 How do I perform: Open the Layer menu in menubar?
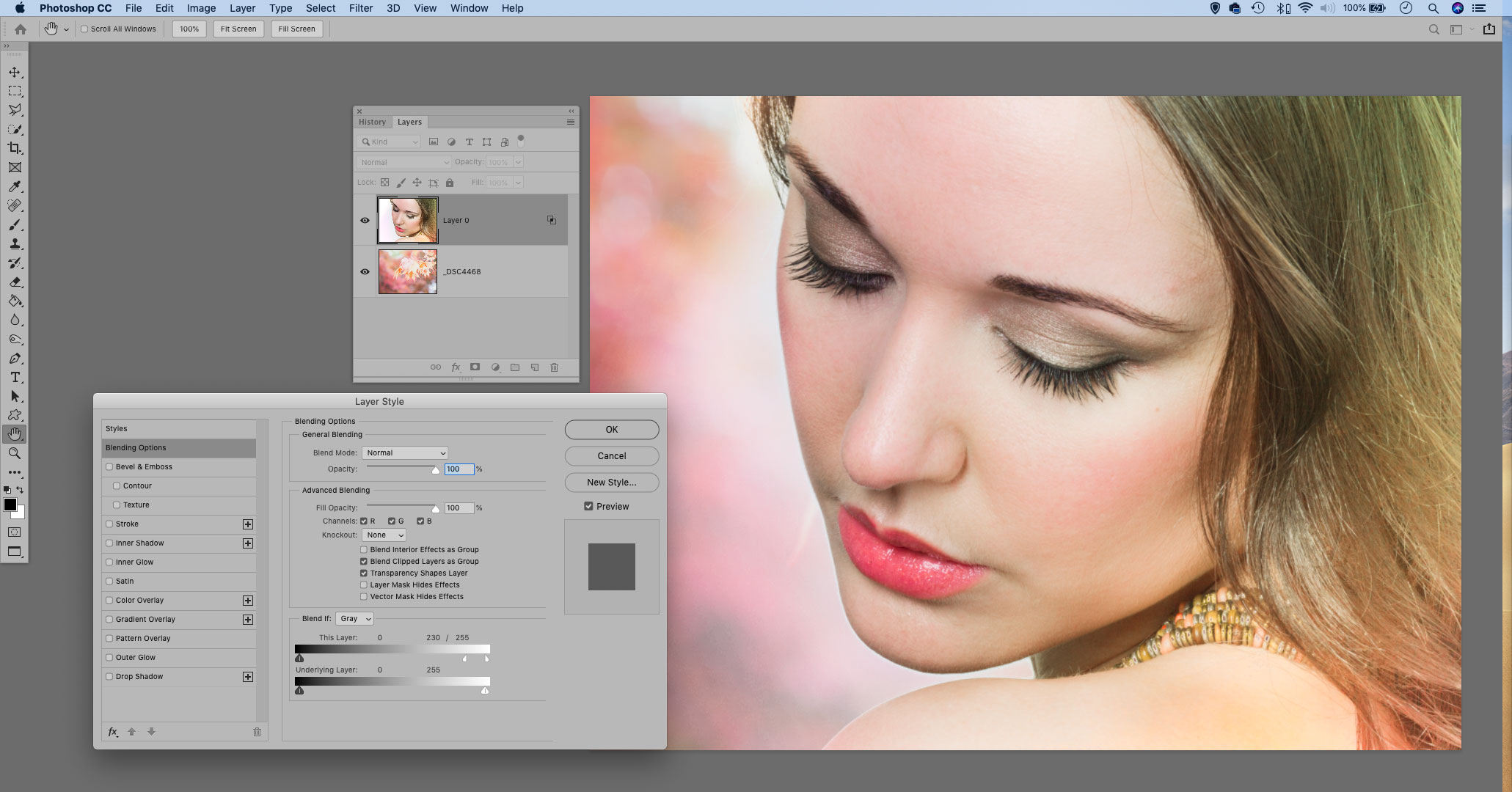[241, 8]
